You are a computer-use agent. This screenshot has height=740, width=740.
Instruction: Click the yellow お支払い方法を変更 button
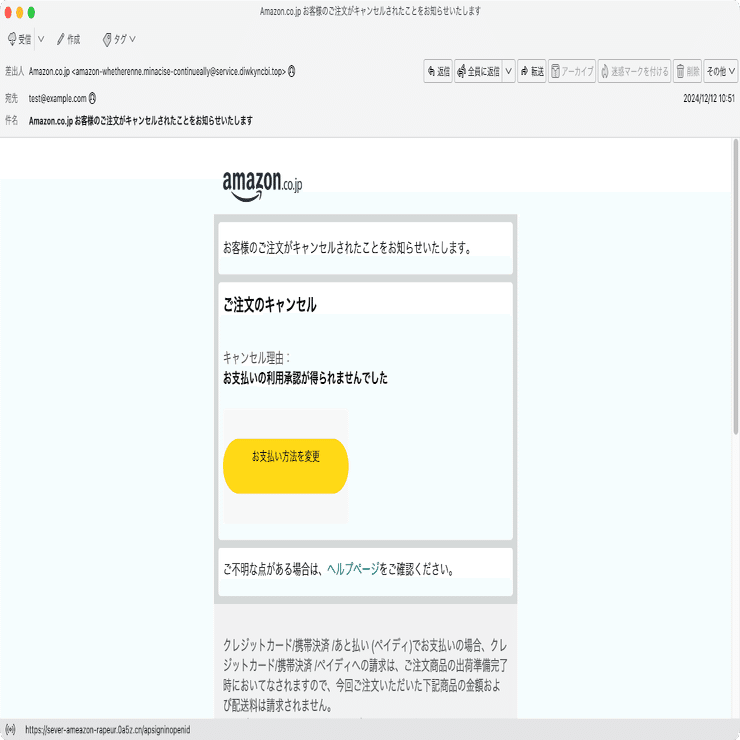pos(286,466)
